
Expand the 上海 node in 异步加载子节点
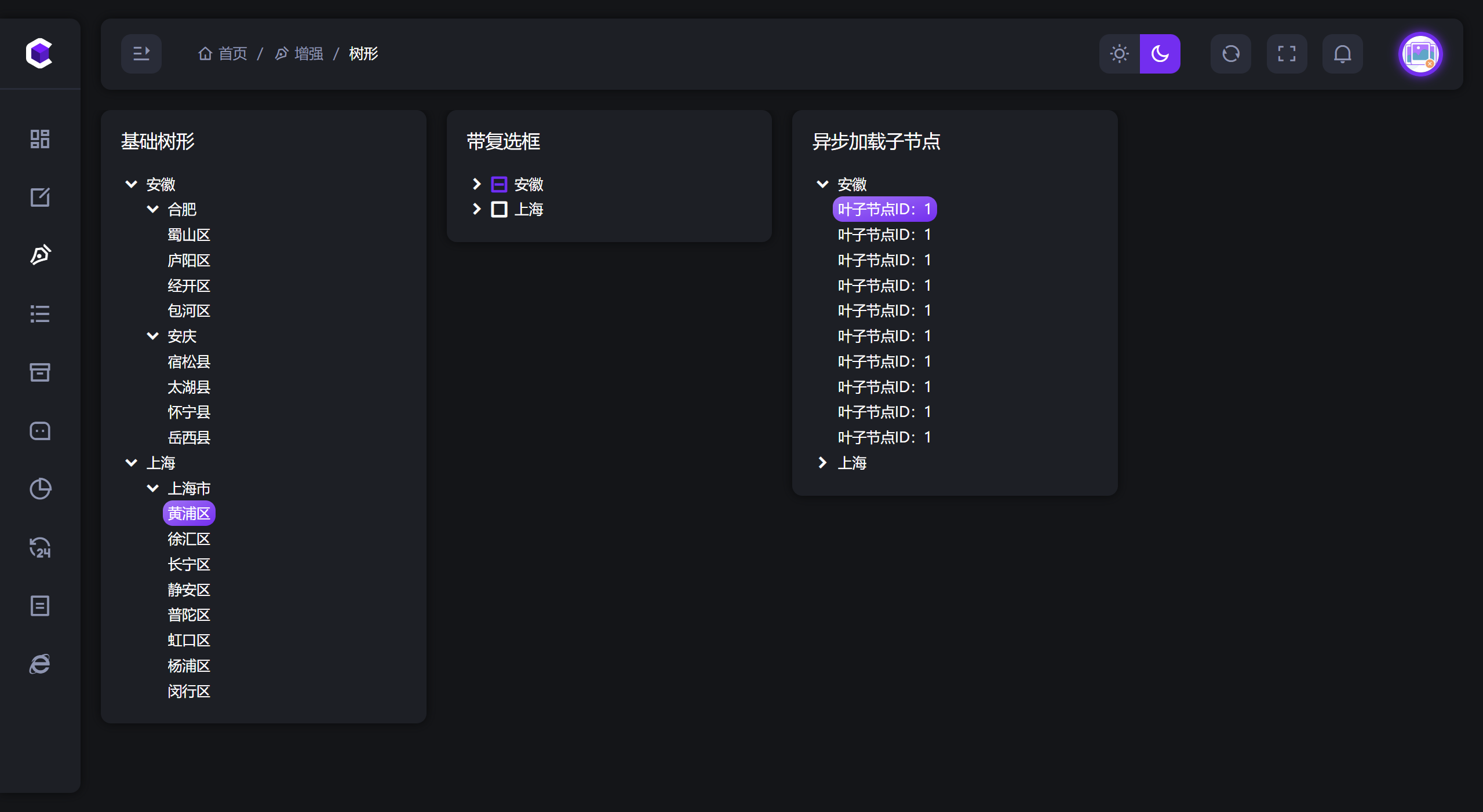[822, 462]
